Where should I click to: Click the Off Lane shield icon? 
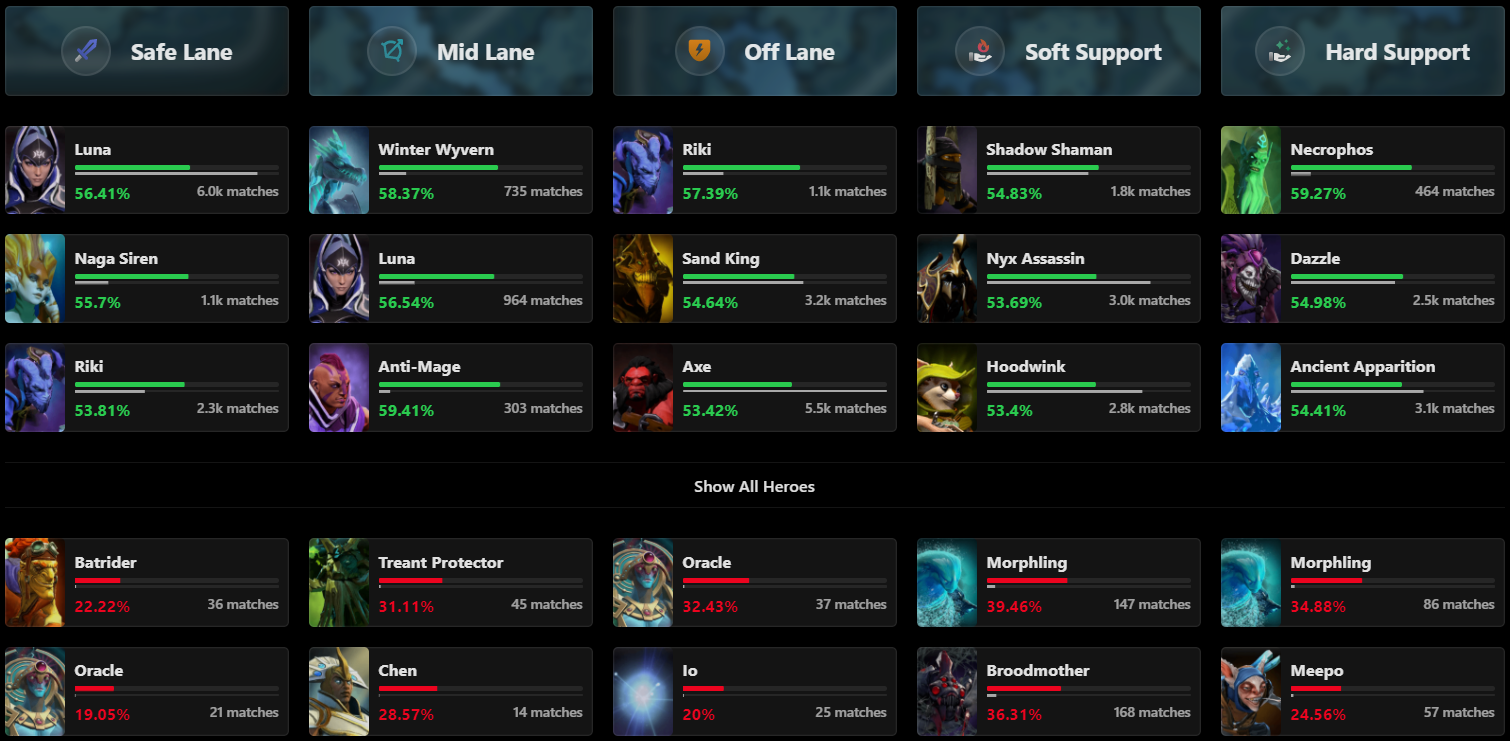(700, 51)
